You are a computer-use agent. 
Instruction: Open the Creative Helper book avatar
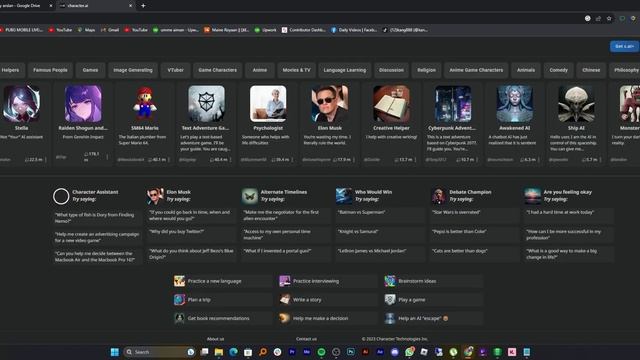(x=391, y=104)
